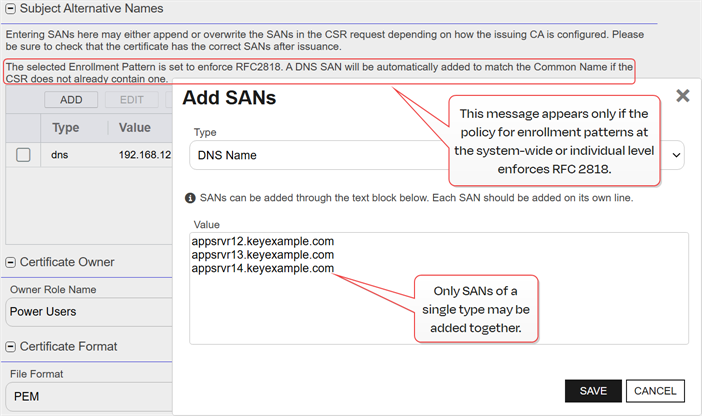The width and height of the screenshot is (702, 416).
Task: Click the ADD button in SANs grid
Action: (x=71, y=100)
